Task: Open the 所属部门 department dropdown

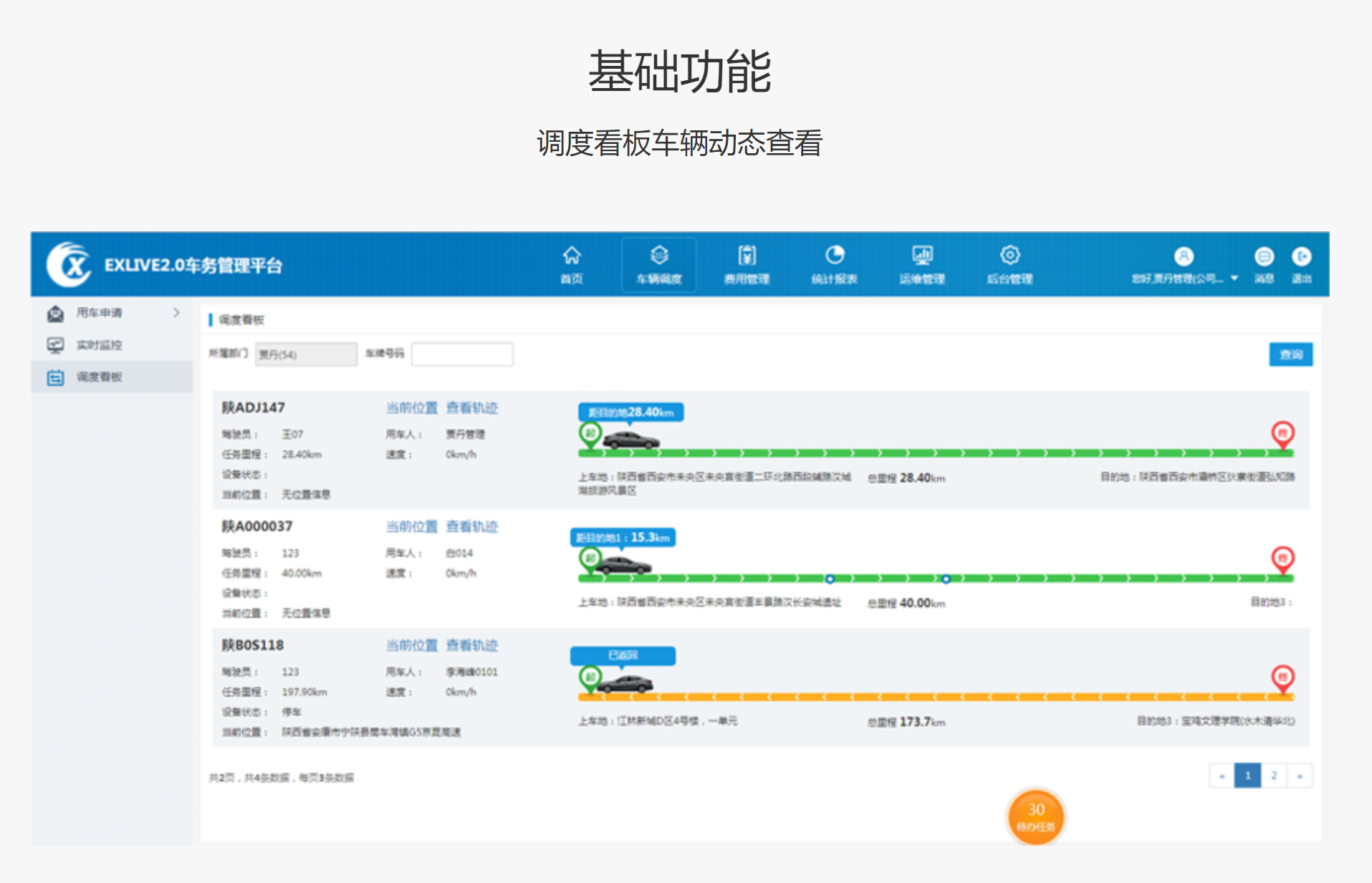Action: (306, 354)
